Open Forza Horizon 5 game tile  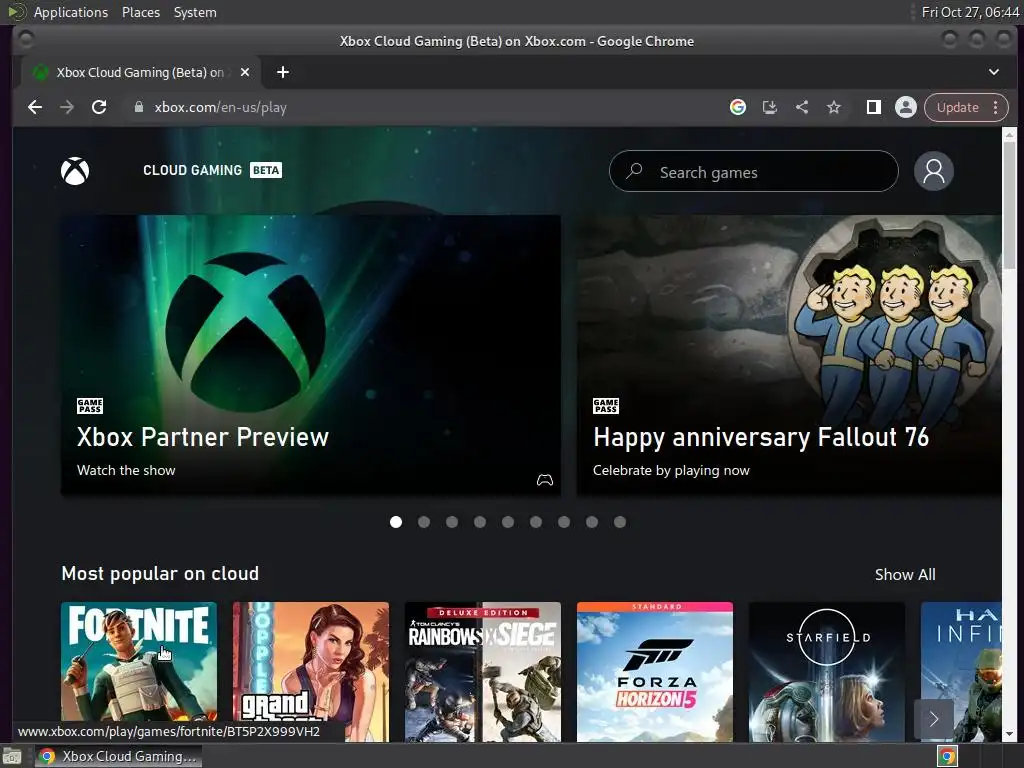tap(655, 671)
